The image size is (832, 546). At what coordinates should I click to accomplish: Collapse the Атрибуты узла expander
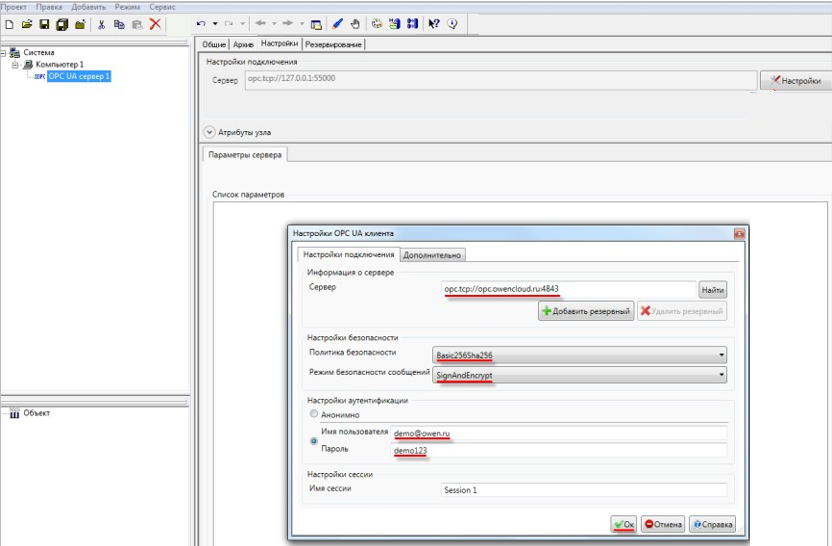(209, 132)
